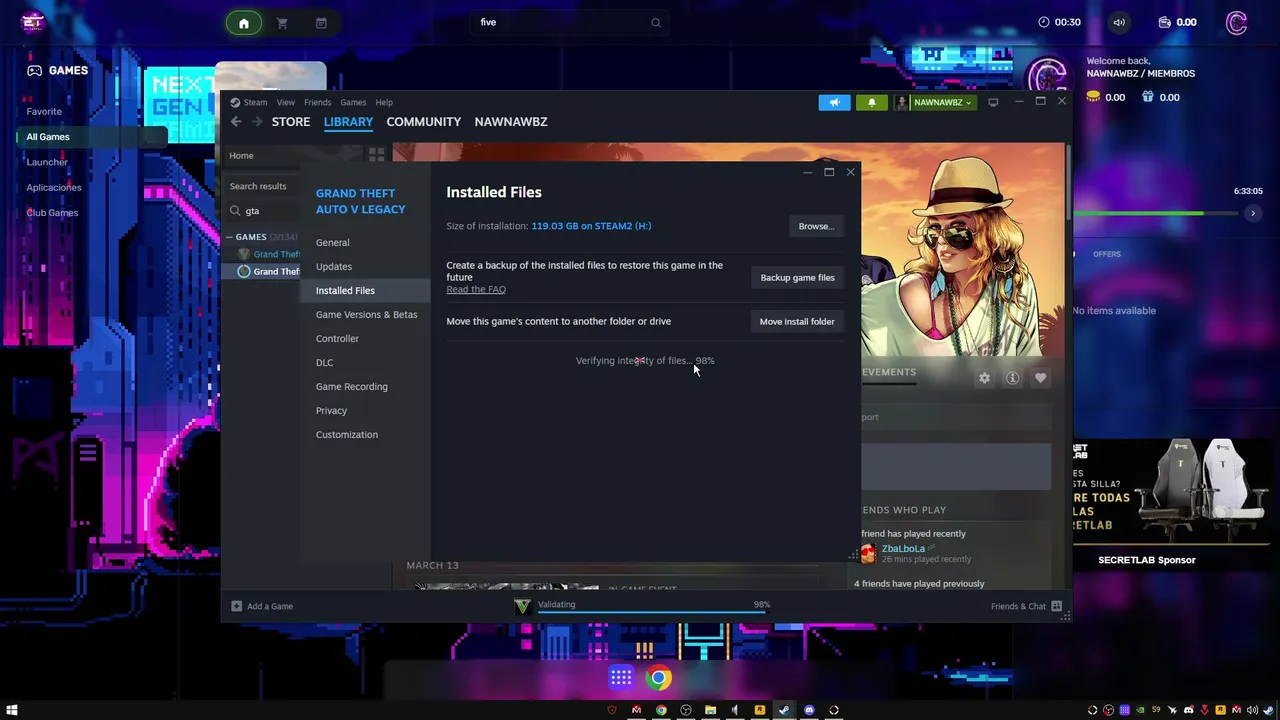Click the session time progress bar arrow
The height and width of the screenshot is (720, 1280).
click(1252, 213)
